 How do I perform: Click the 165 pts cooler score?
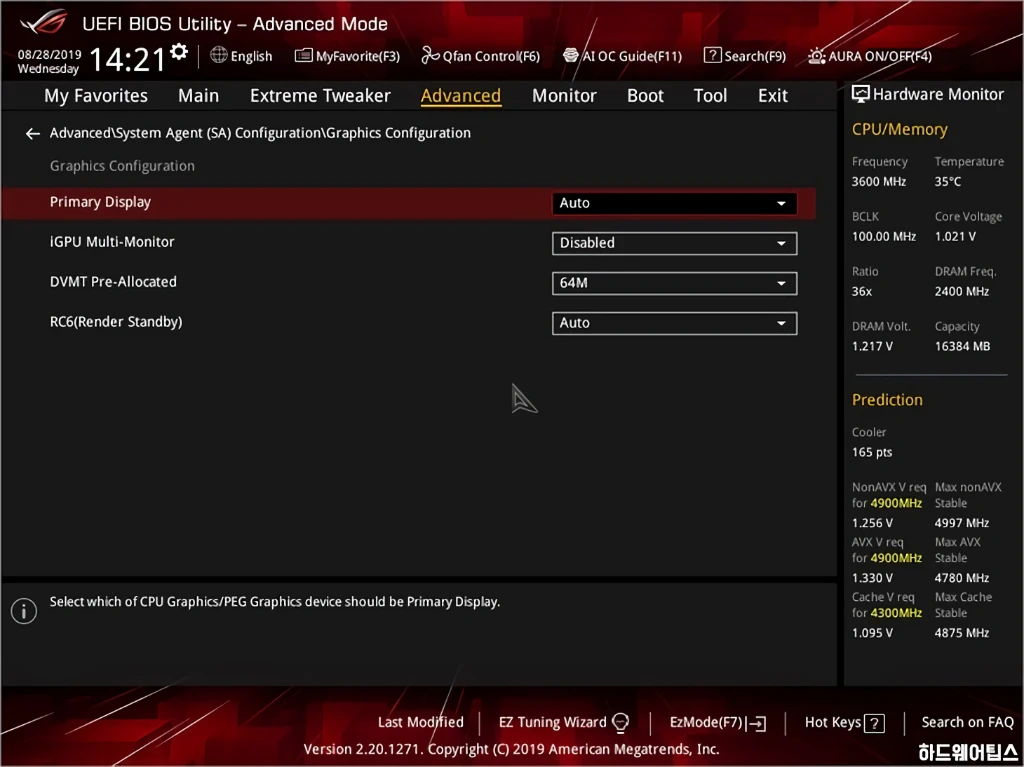872,452
